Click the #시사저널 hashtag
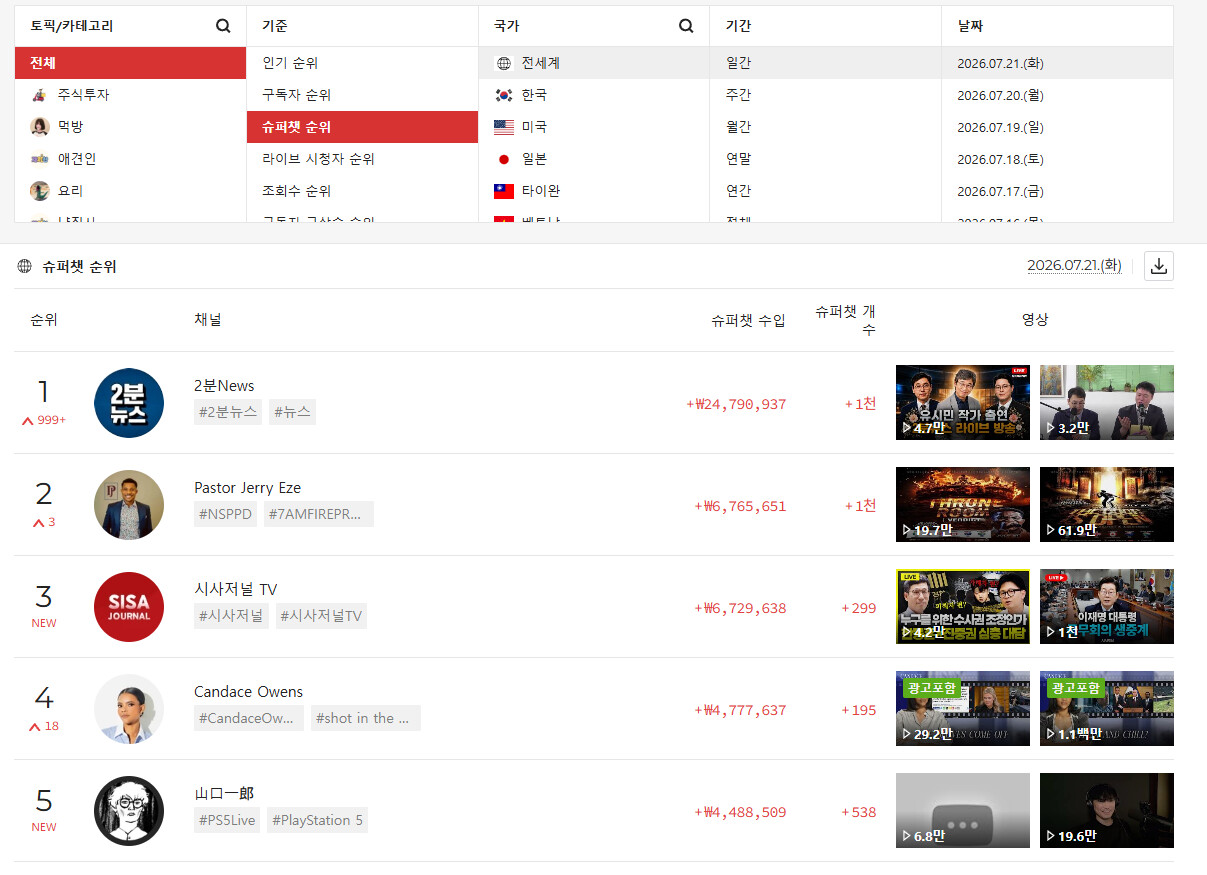Viewport: 1207px width, 875px height. pyautogui.click(x=231, y=616)
